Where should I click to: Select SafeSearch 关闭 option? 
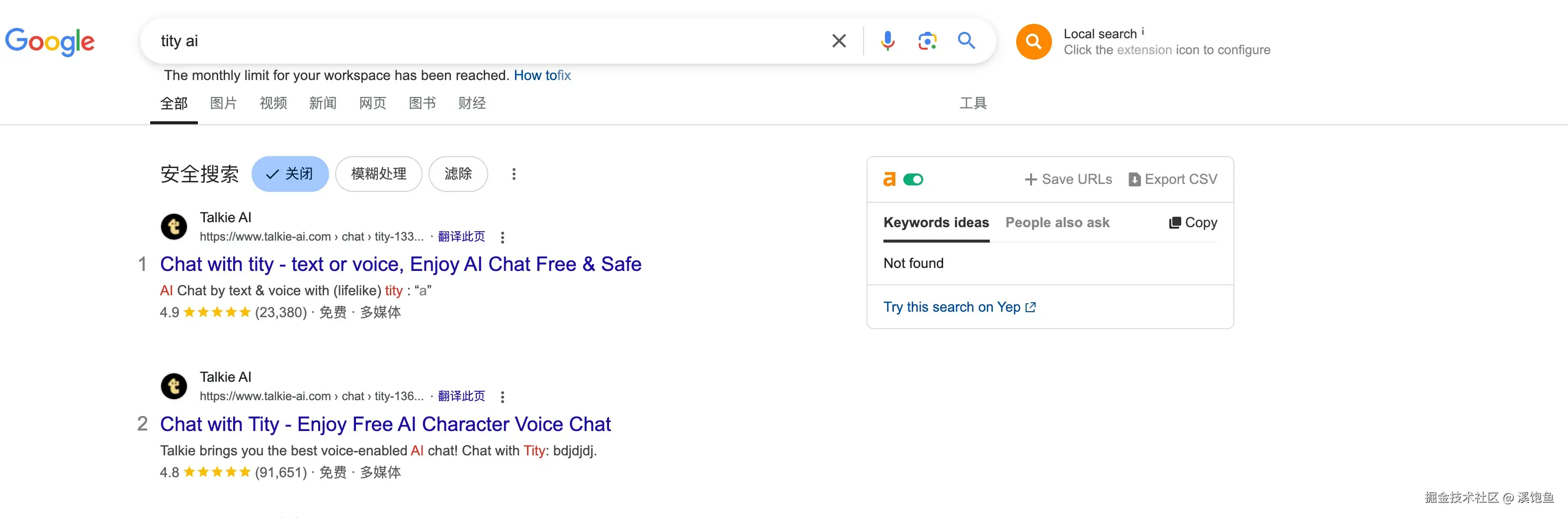coord(290,174)
